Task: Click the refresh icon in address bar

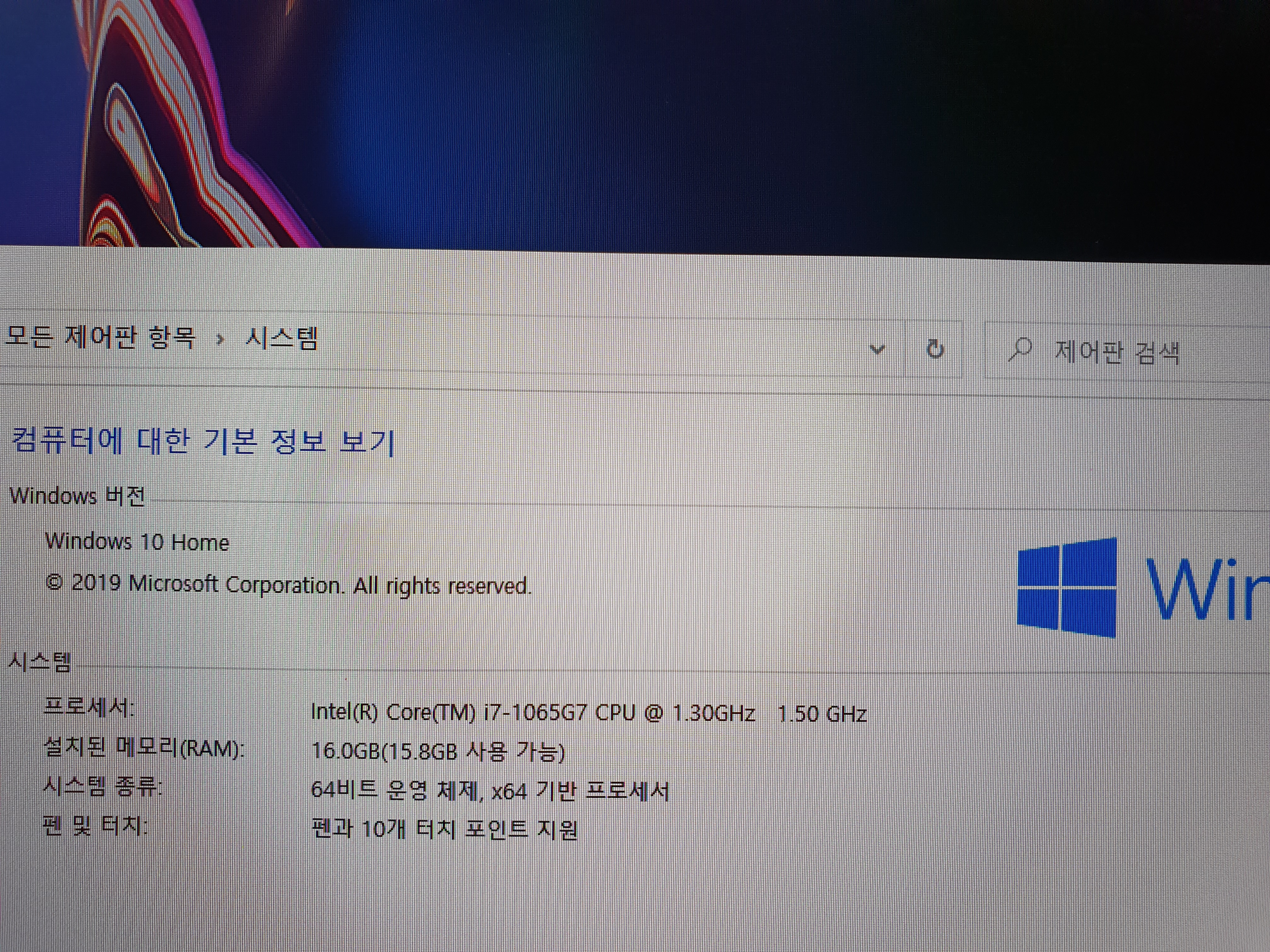Action: [935, 348]
